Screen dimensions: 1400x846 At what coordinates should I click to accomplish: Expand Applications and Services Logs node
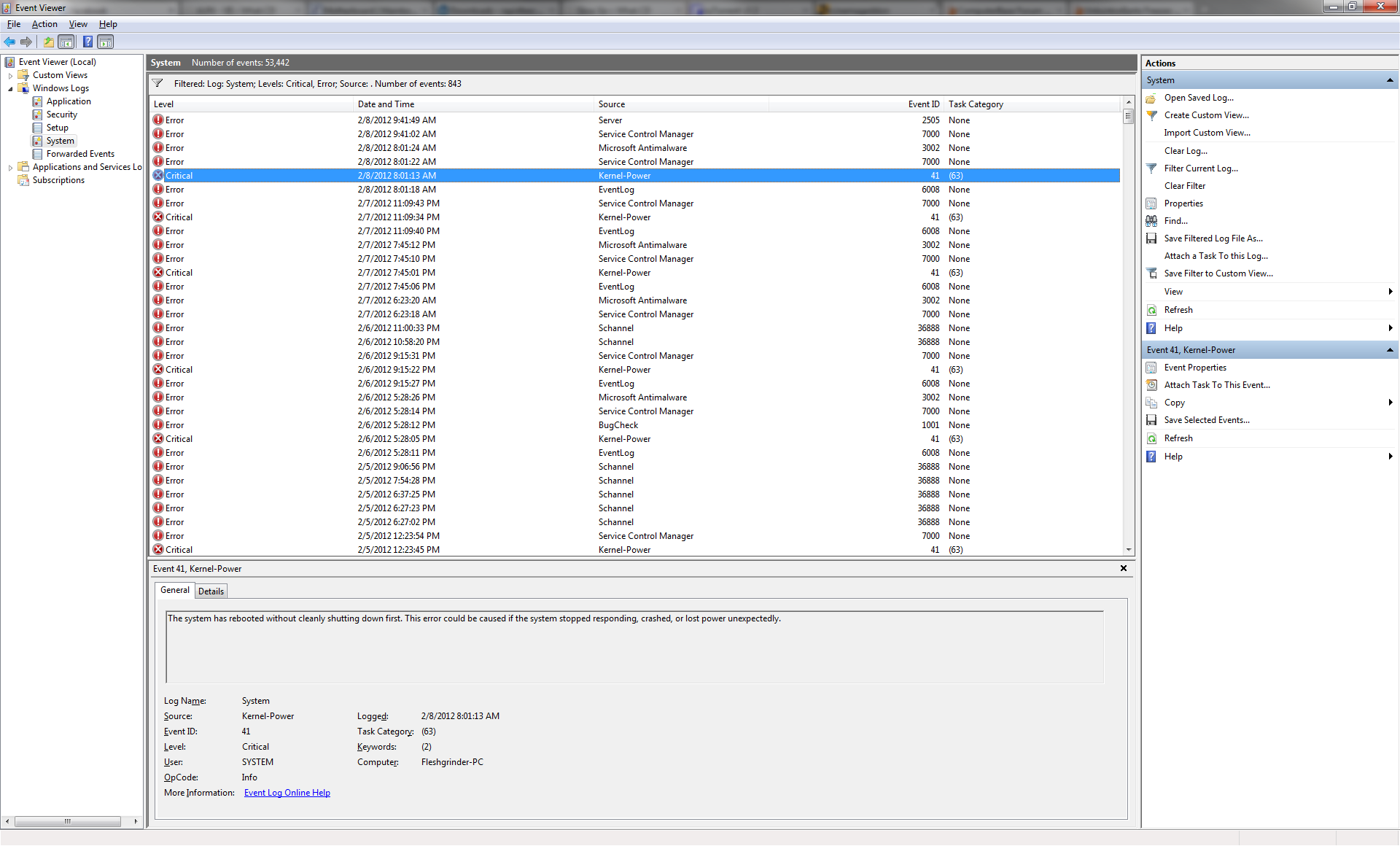[10, 167]
